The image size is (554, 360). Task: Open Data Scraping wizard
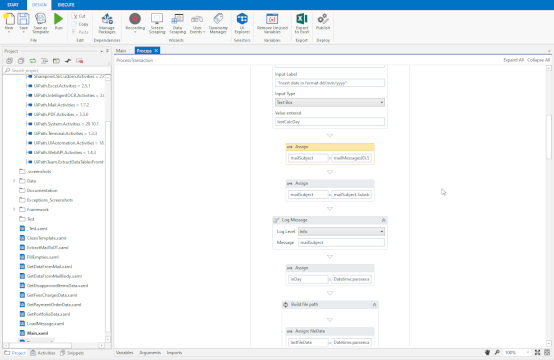(177, 23)
